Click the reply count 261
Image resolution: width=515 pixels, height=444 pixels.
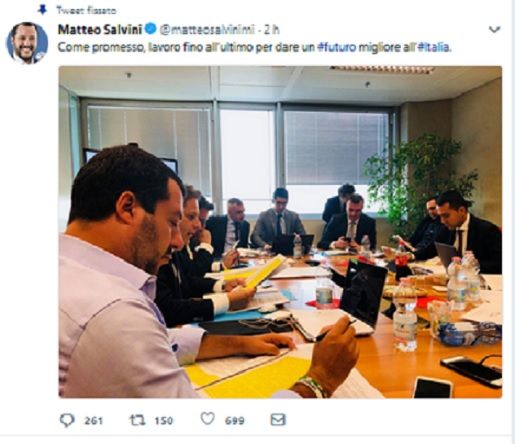pyautogui.click(x=93, y=421)
